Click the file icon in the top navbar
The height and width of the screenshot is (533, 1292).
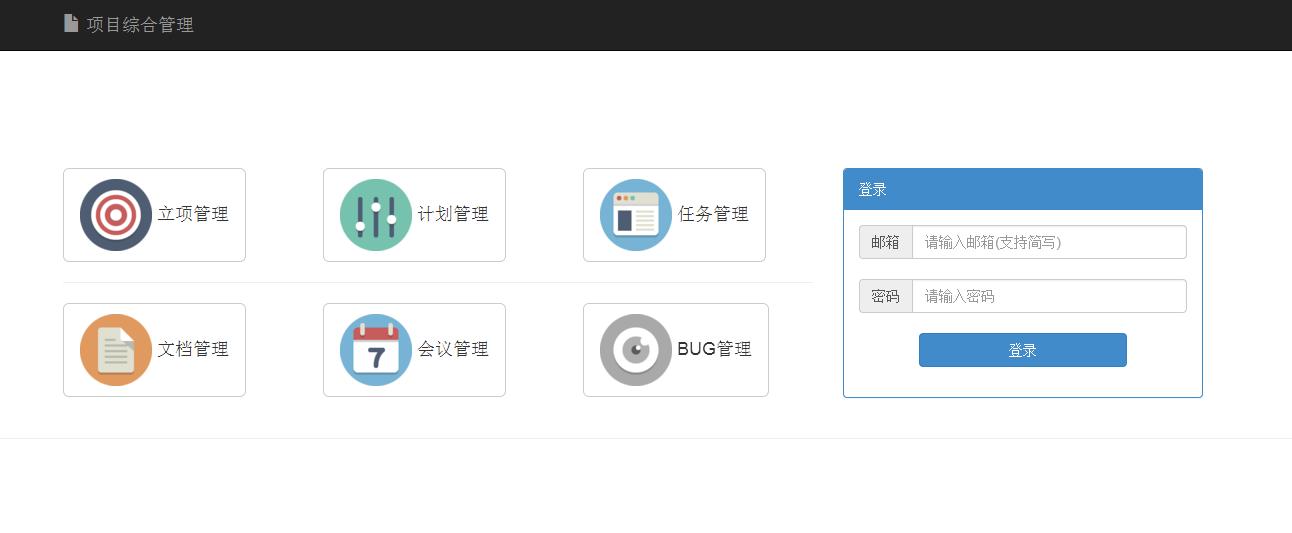71,23
